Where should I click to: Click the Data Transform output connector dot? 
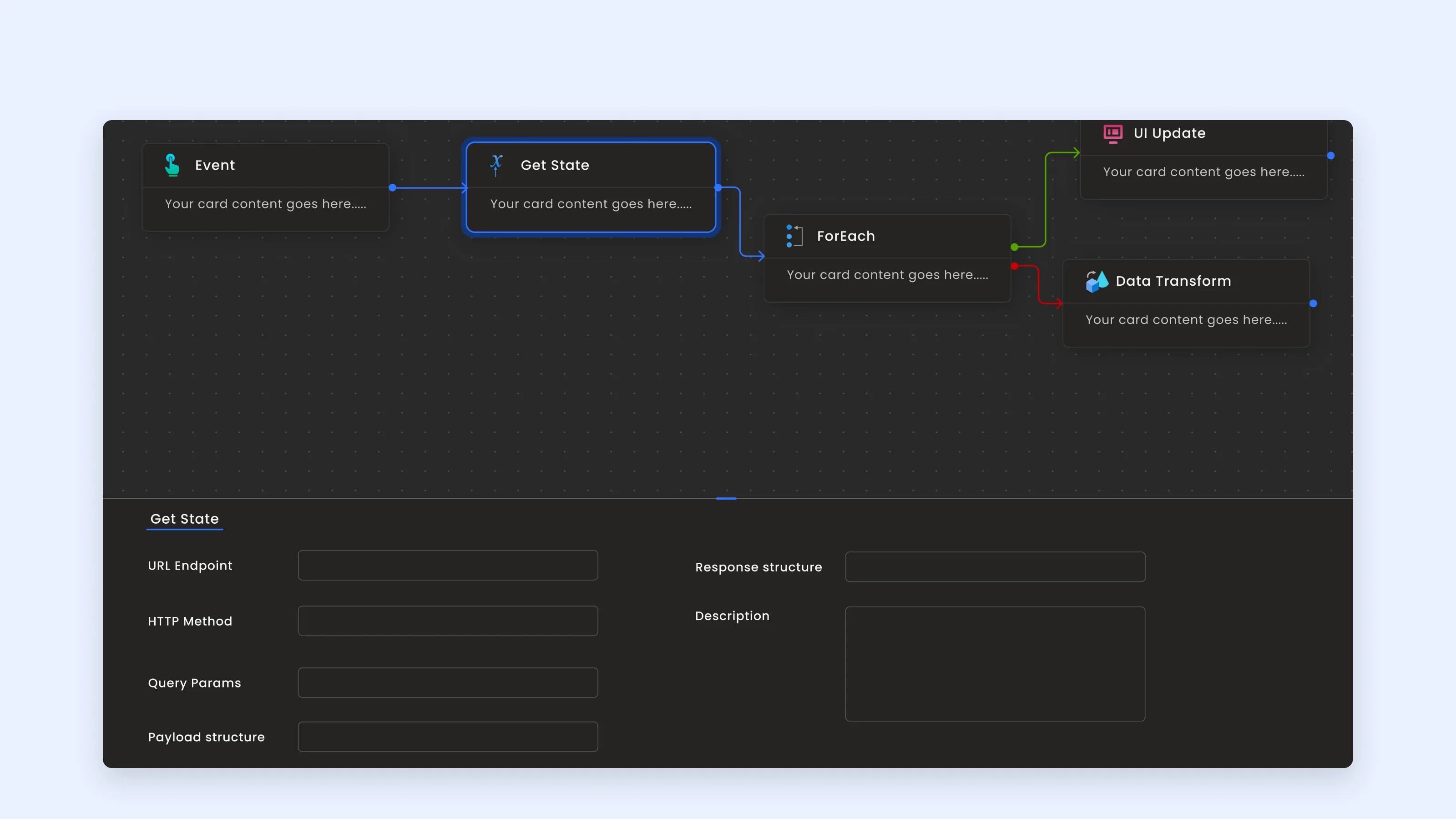(x=1313, y=303)
